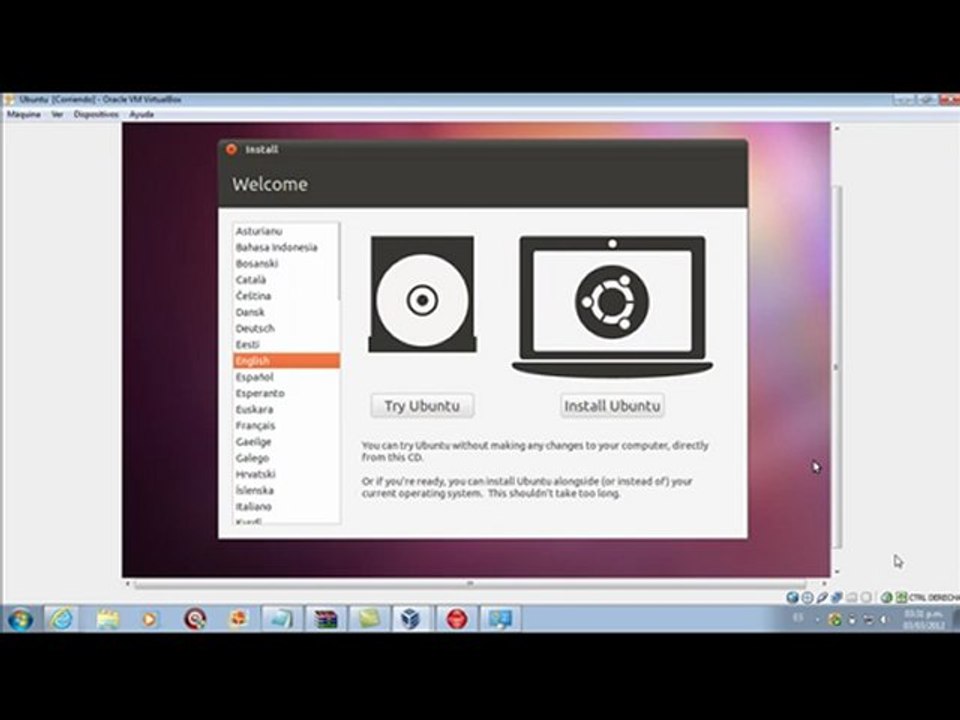Select Bosanski language

287,264
